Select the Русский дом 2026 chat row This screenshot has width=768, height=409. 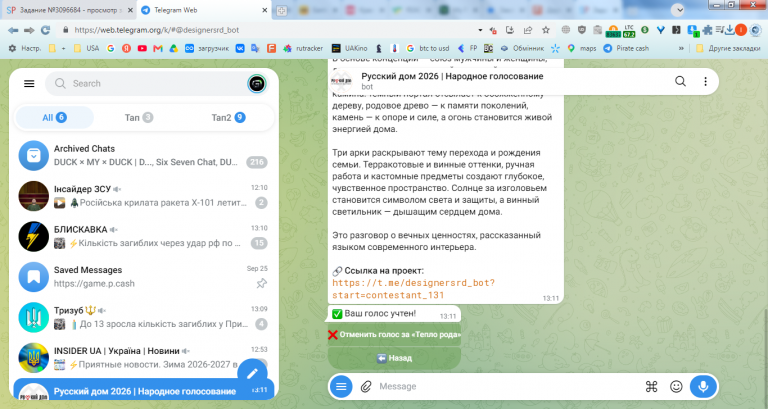(144, 389)
